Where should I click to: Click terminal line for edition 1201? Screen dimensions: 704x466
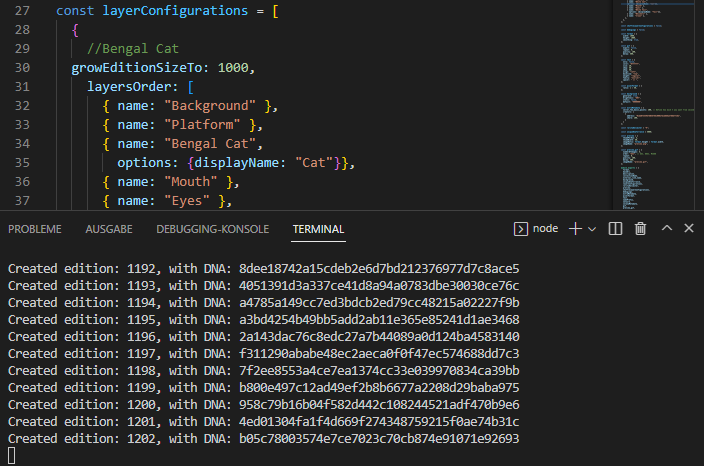coord(264,422)
